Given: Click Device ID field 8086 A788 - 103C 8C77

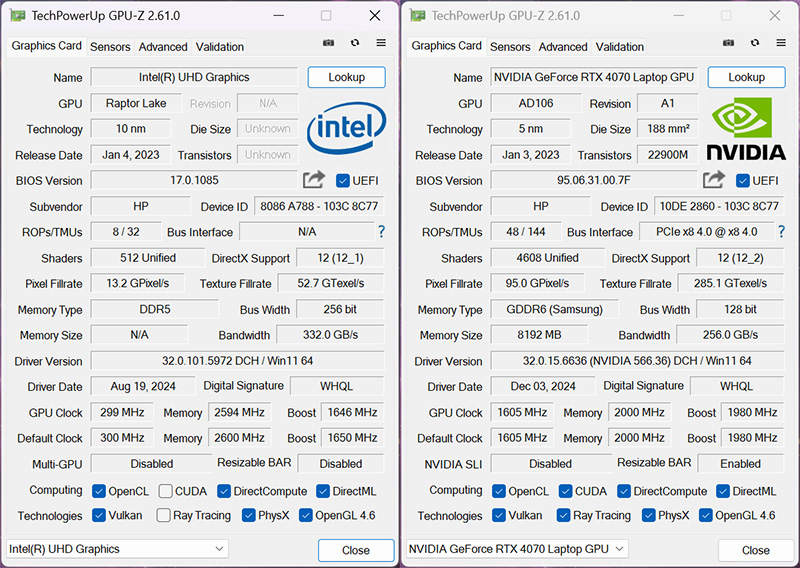Looking at the screenshot, I should click(x=319, y=206).
